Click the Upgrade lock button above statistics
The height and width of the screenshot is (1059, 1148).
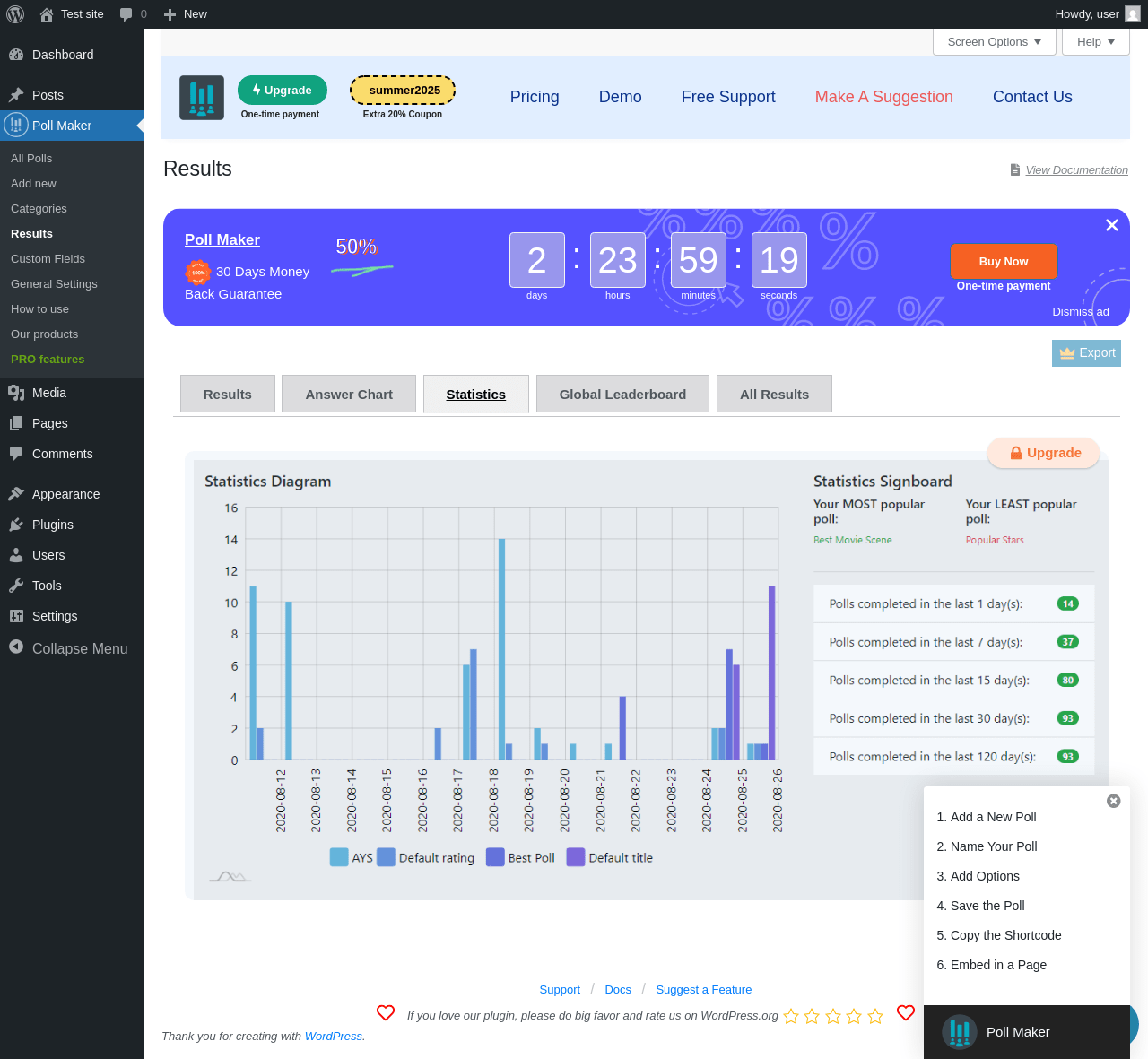tap(1044, 453)
